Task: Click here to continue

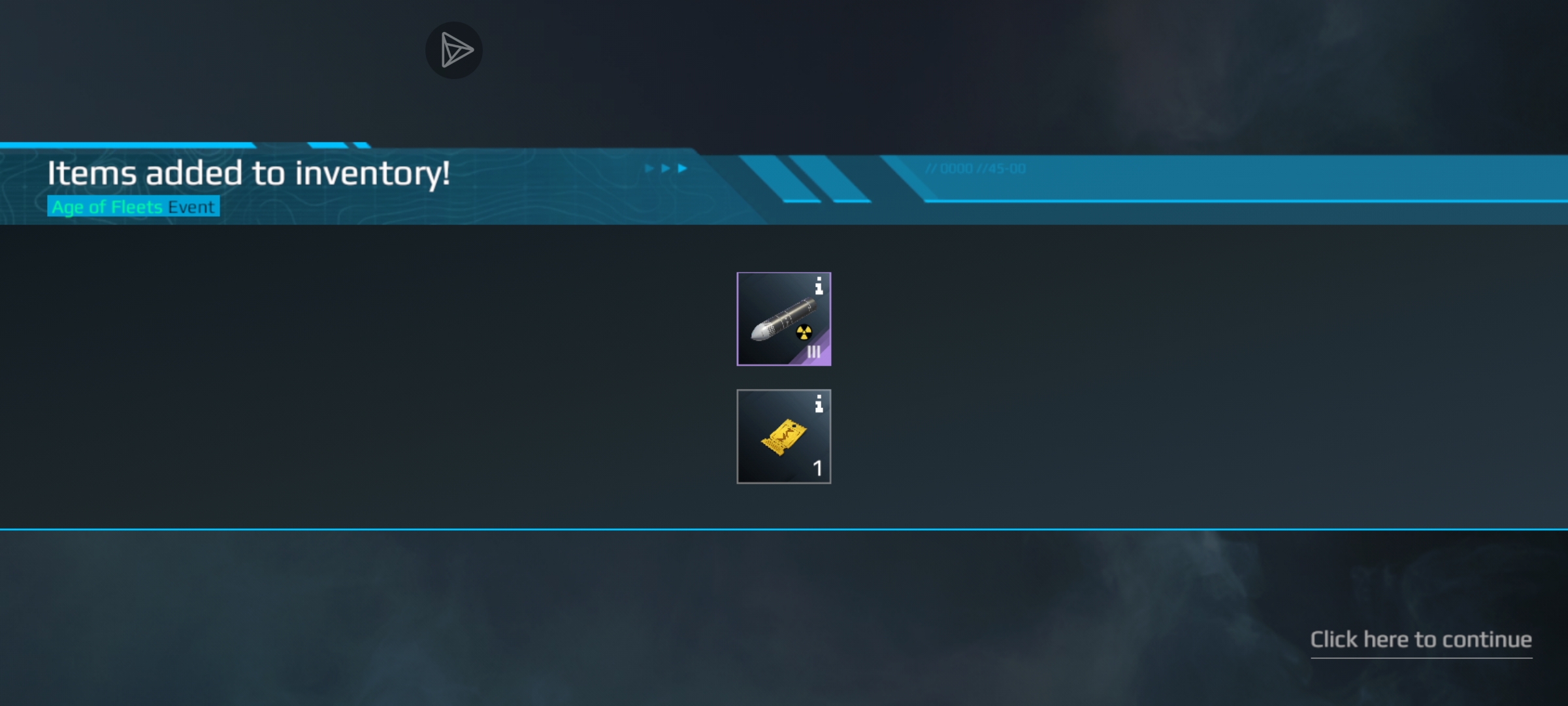Action: (1421, 639)
